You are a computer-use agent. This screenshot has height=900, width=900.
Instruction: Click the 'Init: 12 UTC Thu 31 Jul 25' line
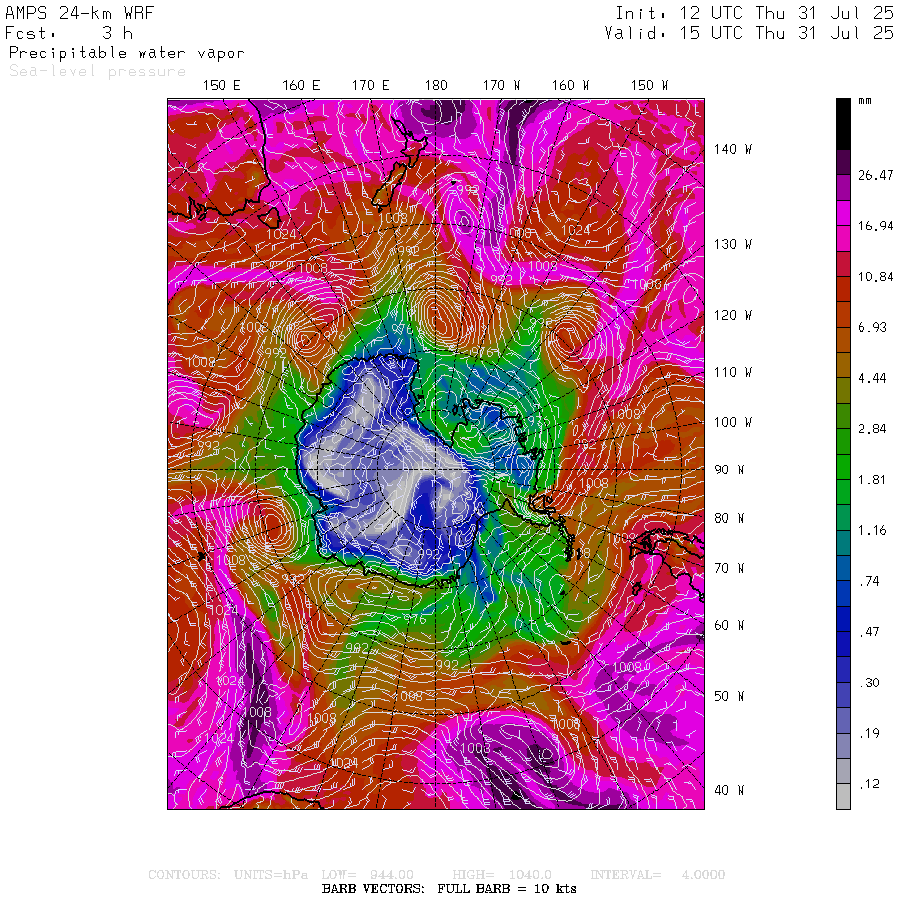(x=754, y=13)
